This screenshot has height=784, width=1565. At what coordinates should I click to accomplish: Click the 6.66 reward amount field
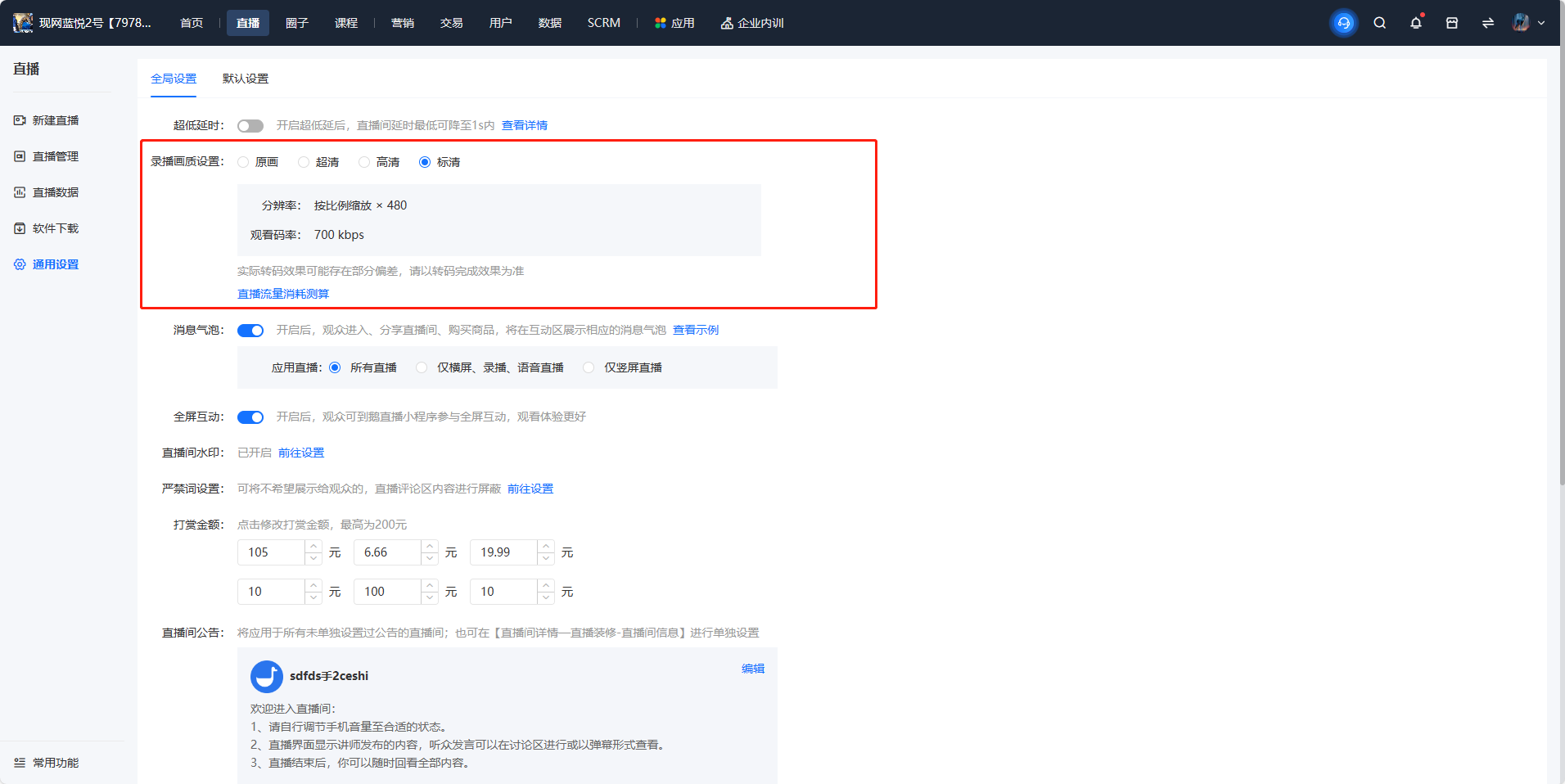click(x=388, y=552)
